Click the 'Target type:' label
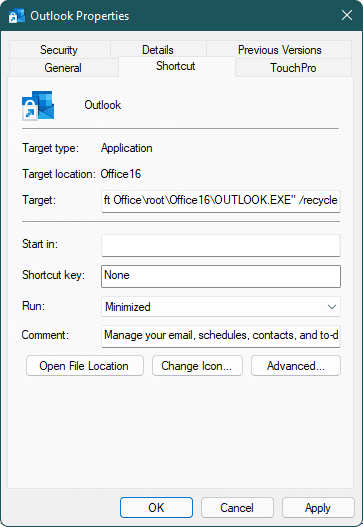Screen dimensions: 363x527 coord(50,148)
